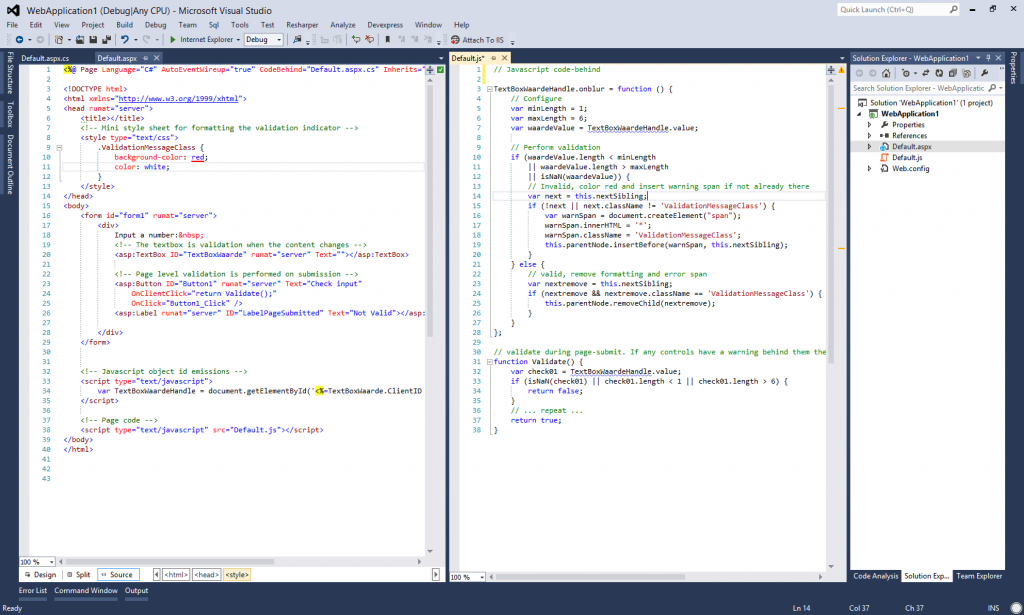Toggle bookmark using the toolbar bookmark icon
The image size is (1024, 615).
click(387, 40)
